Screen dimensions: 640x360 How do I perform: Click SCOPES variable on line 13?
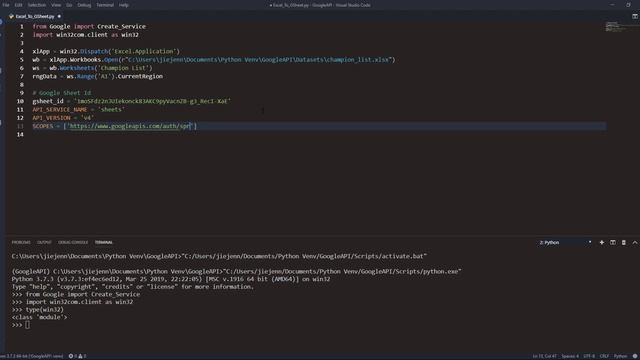[43, 126]
